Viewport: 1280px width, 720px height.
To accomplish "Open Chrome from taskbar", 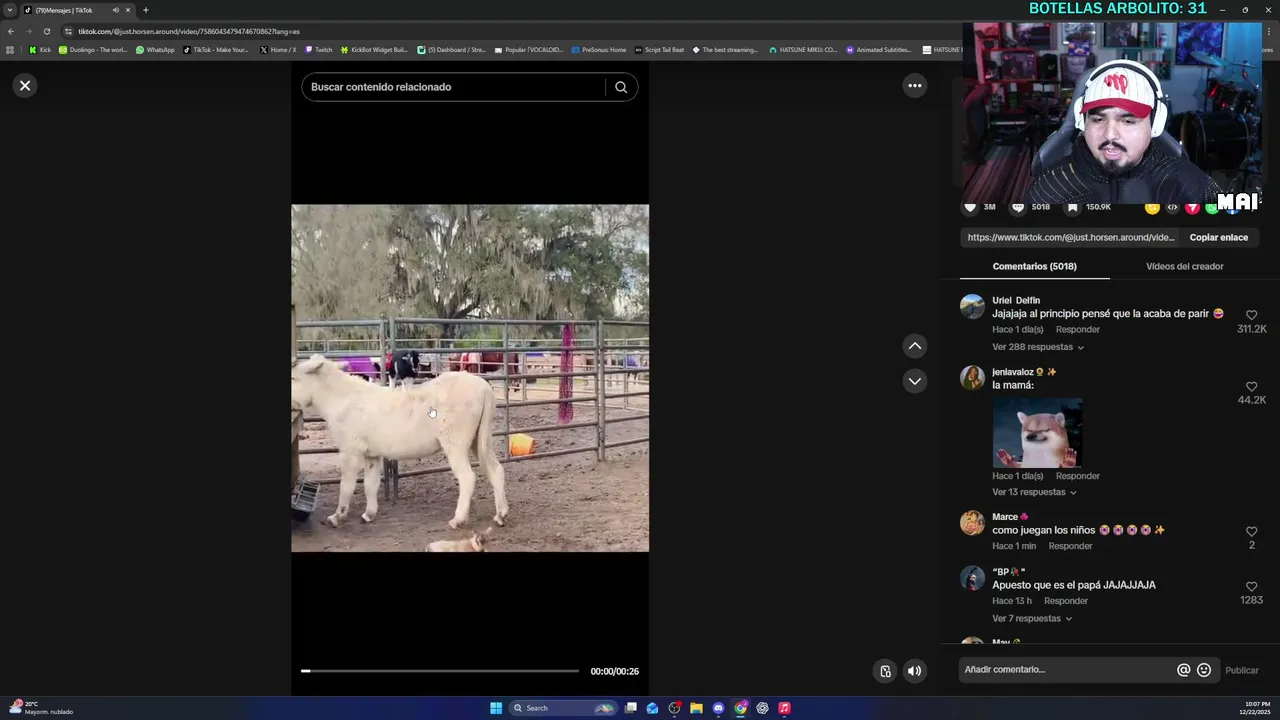I will pos(740,708).
